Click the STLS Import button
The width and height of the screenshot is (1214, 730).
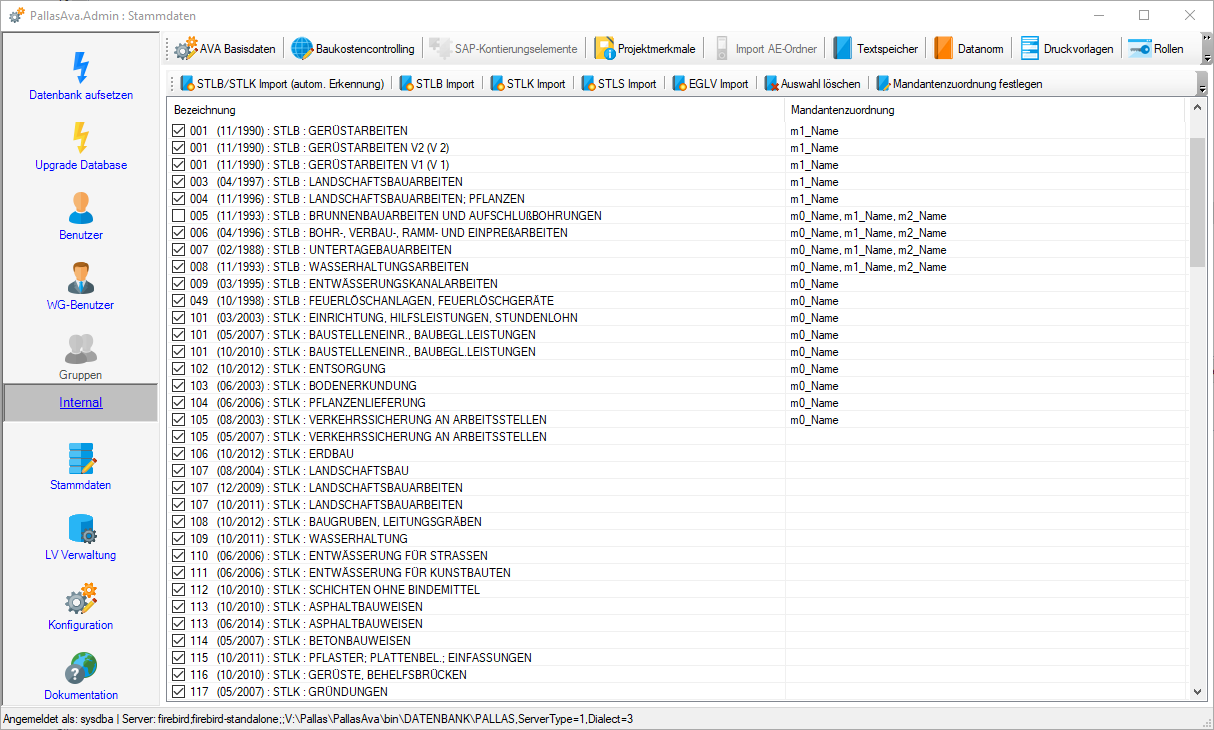click(619, 84)
